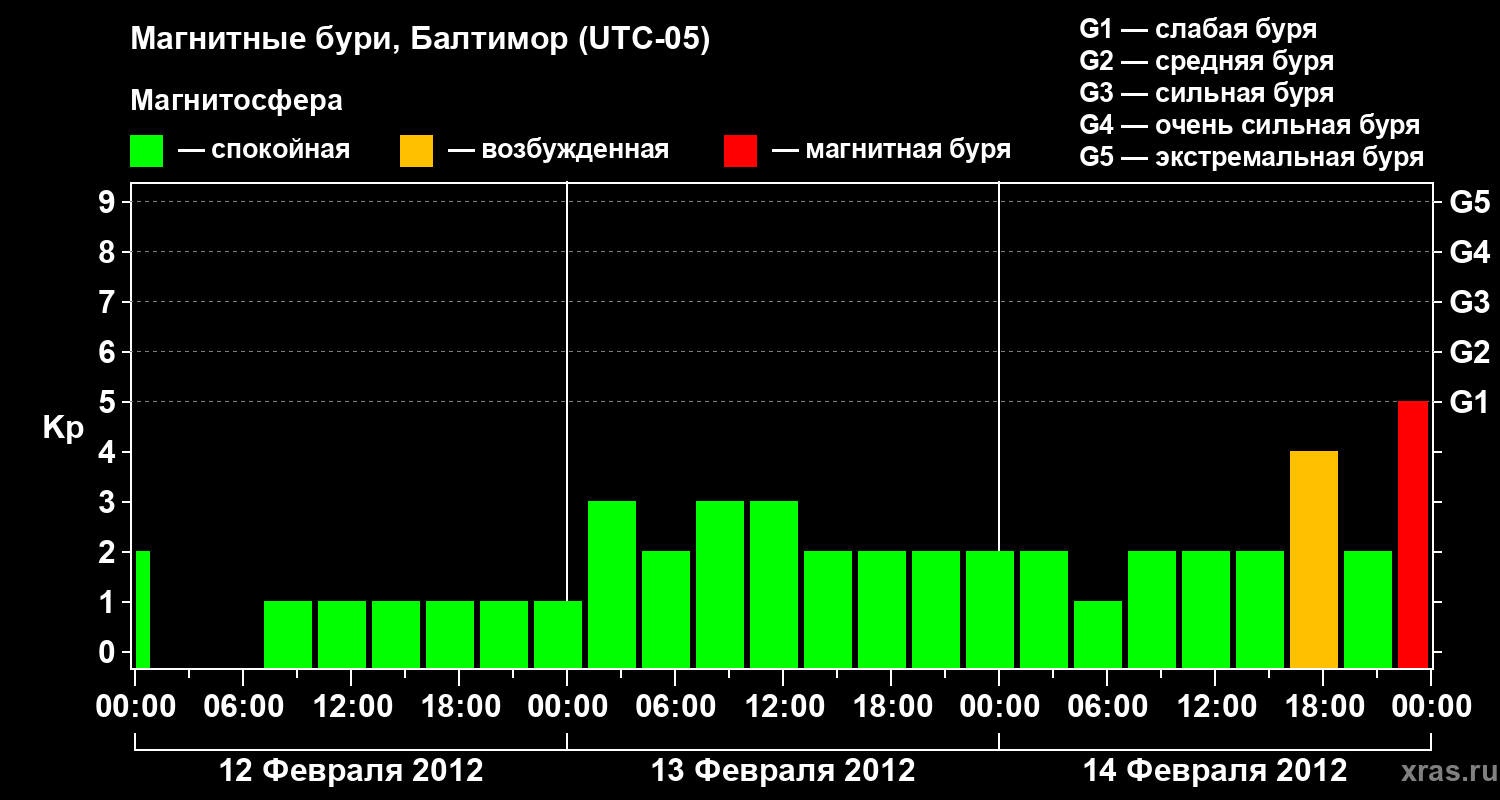Click the '06:00' tick label above 14 Февраля

click(x=1106, y=707)
